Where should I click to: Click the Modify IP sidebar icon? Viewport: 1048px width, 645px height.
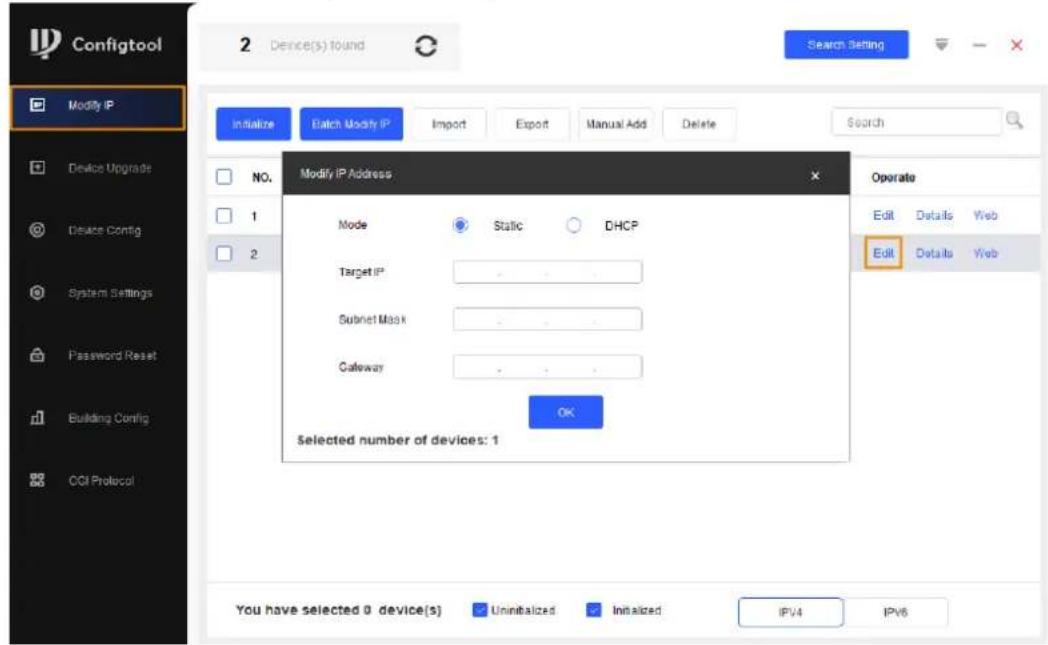37,105
